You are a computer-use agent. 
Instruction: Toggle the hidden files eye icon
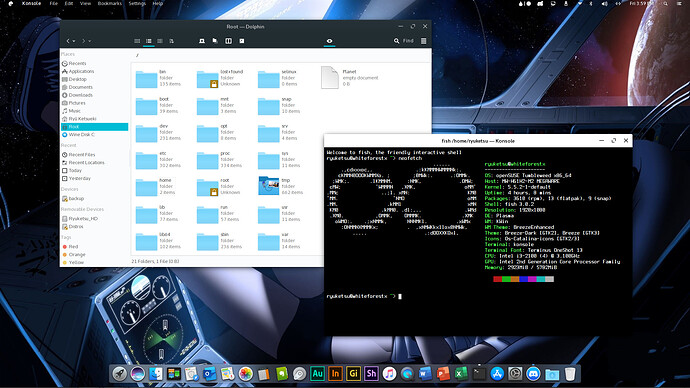[x=329, y=41]
